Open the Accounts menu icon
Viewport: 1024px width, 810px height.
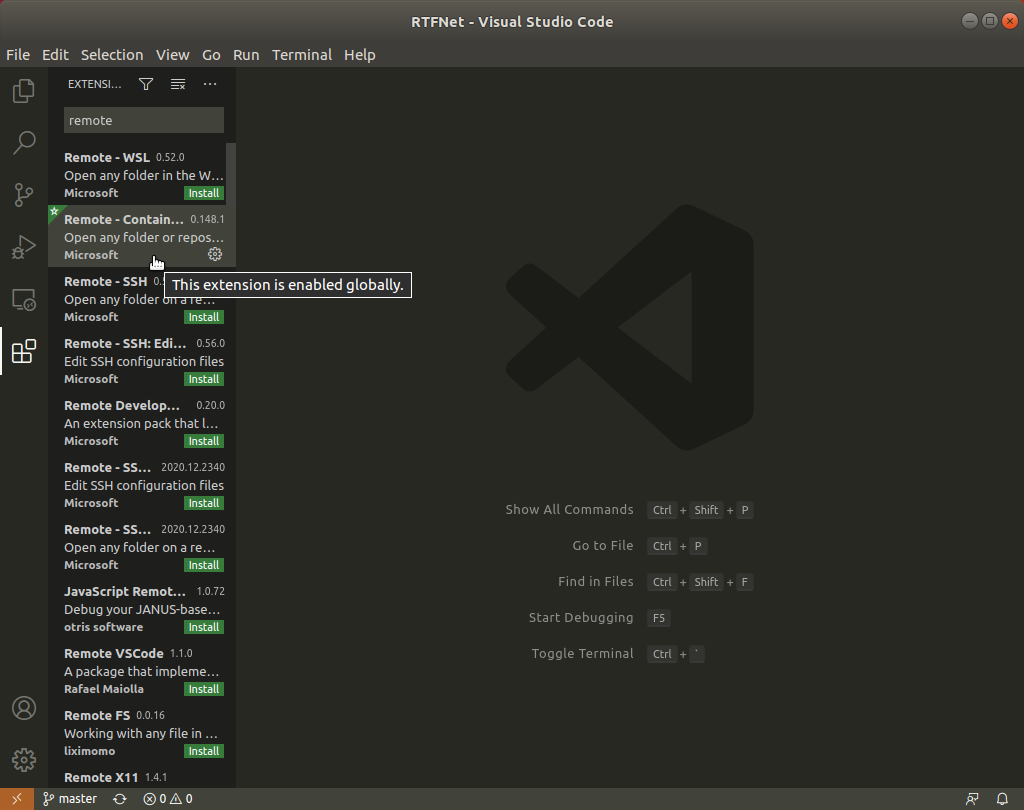point(24,708)
